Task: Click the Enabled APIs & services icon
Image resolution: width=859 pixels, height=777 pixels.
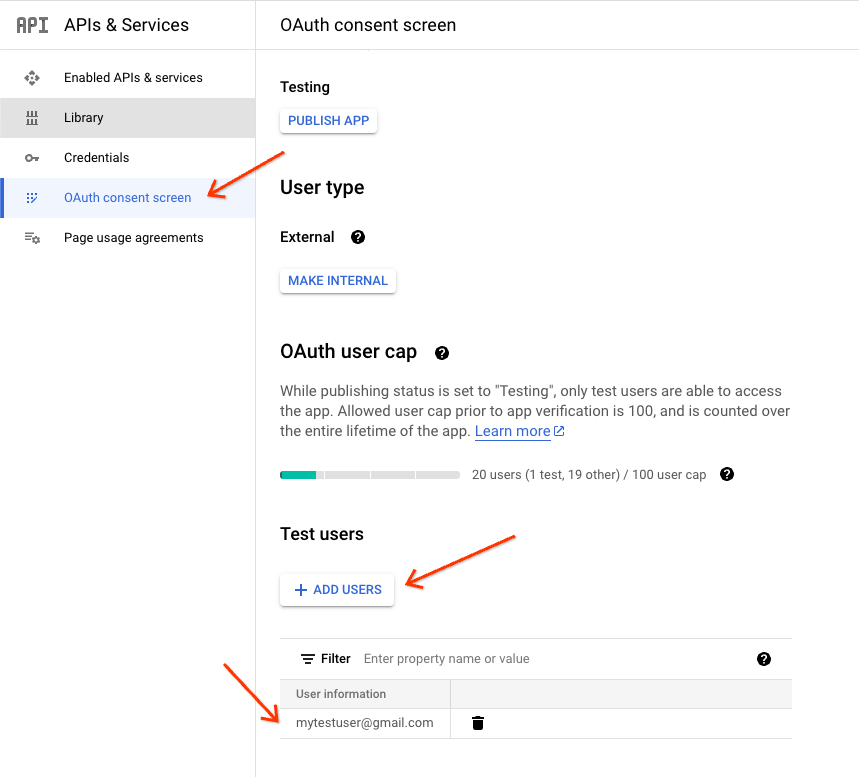Action: (32, 78)
